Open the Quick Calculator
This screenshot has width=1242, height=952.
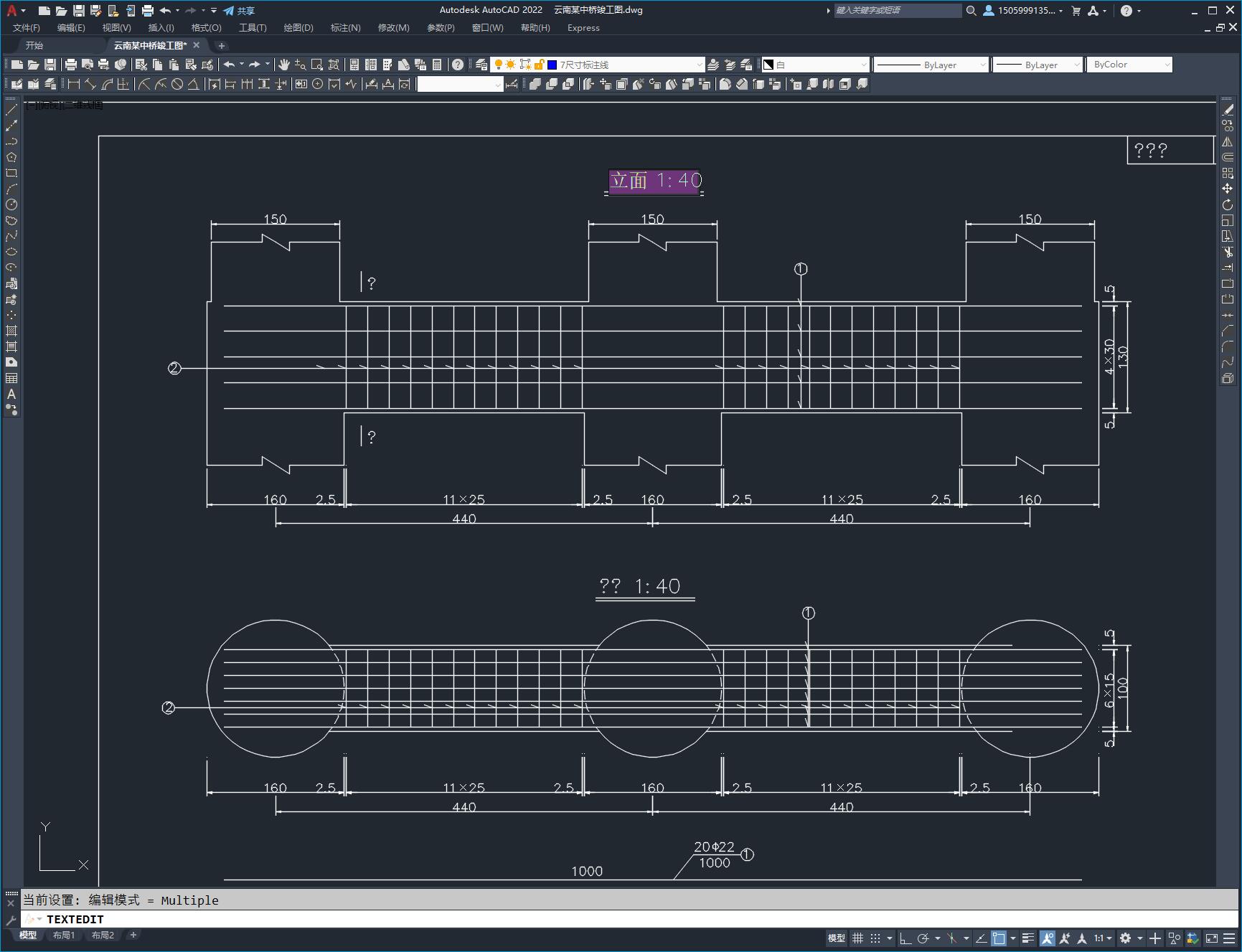(437, 65)
